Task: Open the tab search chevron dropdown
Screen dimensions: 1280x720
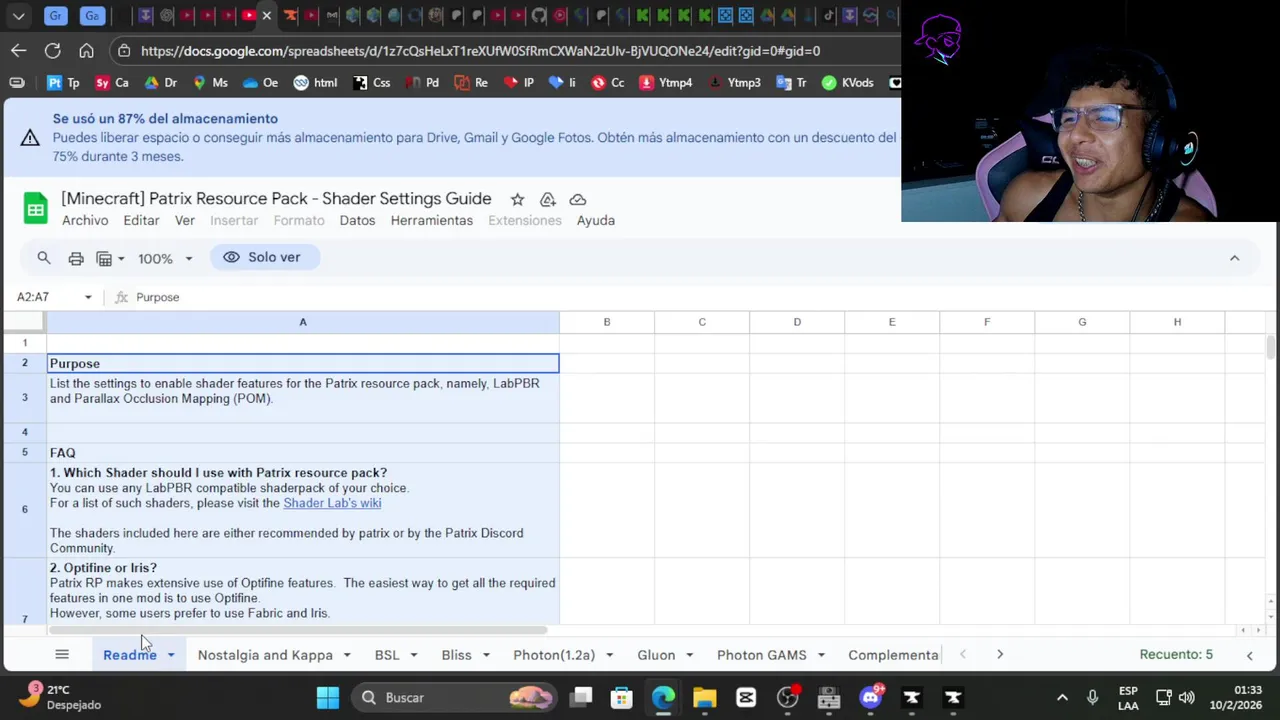Action: pos(19,15)
